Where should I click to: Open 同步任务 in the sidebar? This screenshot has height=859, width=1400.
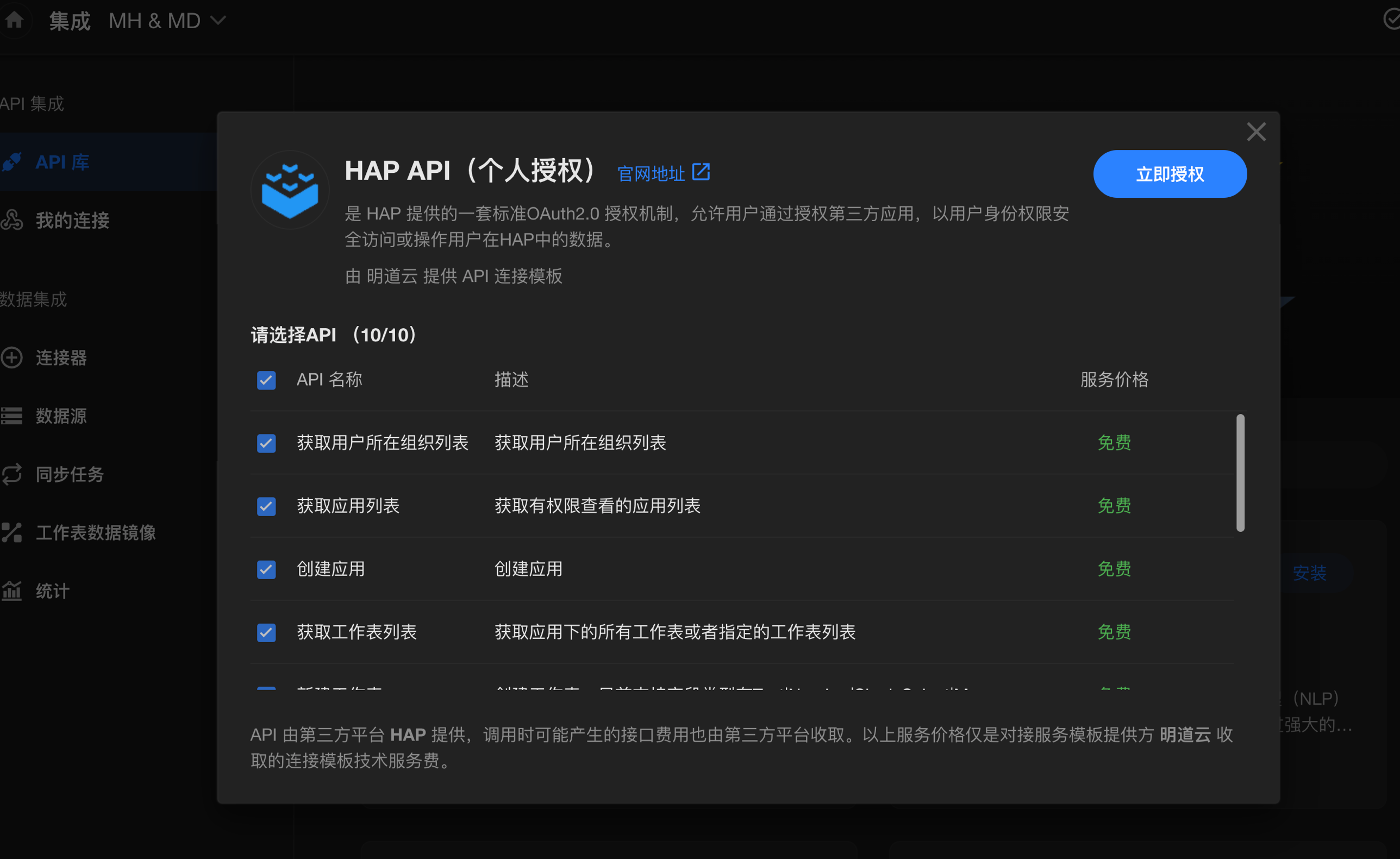[70, 474]
